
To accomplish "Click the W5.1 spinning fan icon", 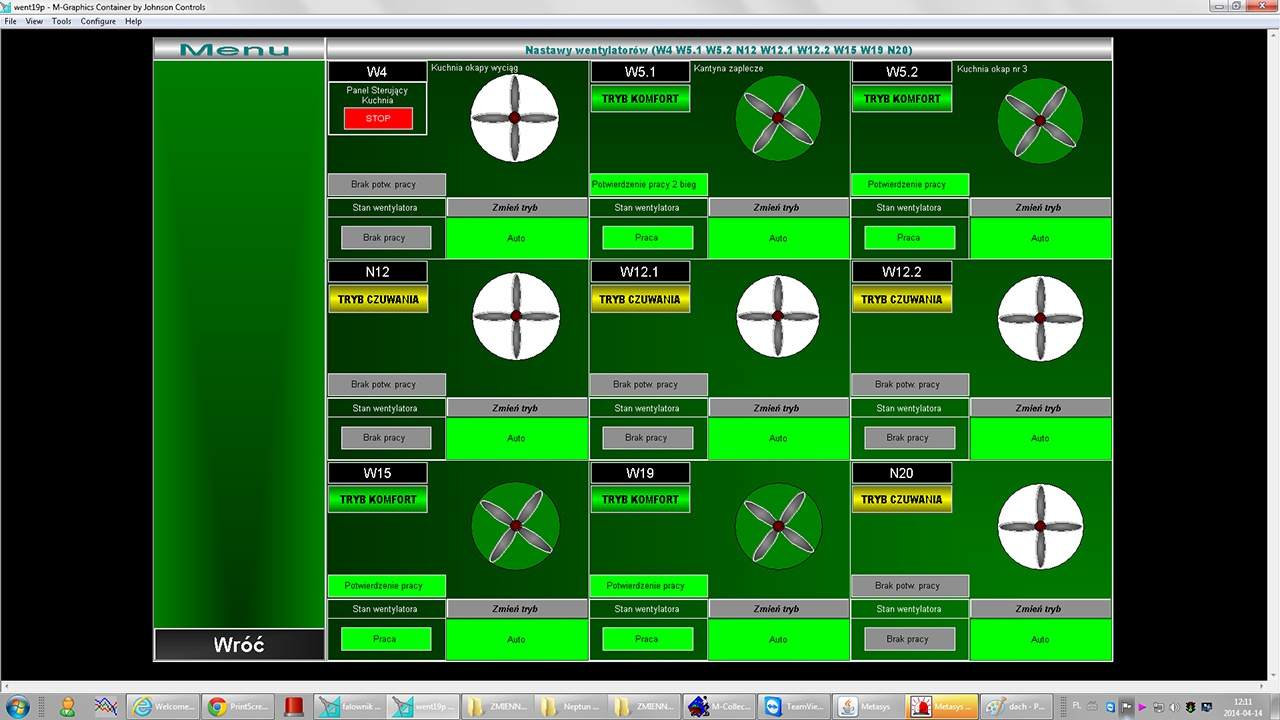I will click(777, 118).
